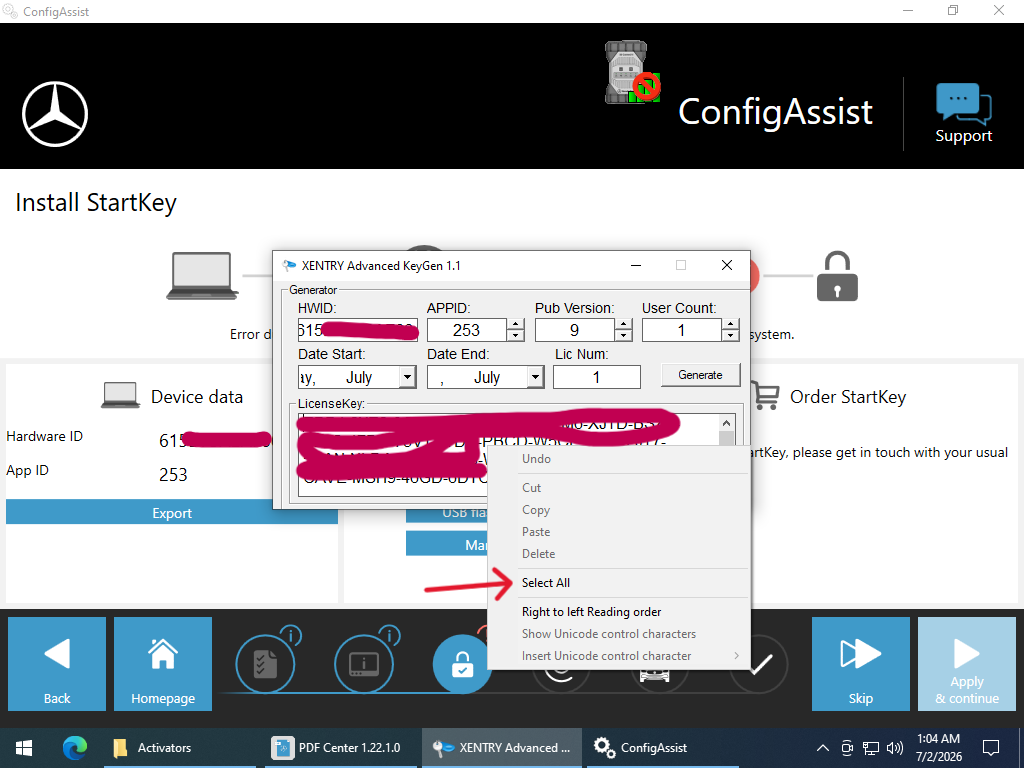Open the Date End dropdown

536,377
